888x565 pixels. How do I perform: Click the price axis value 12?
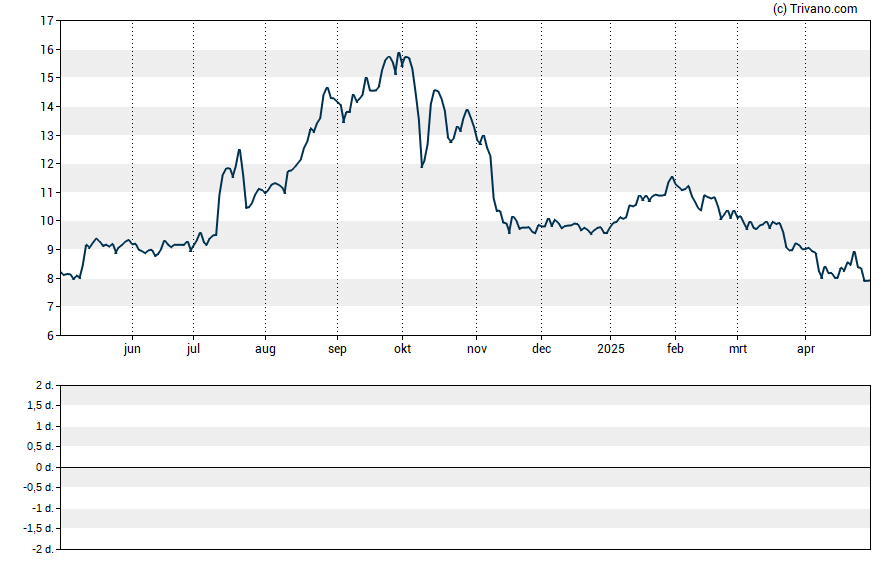(x=47, y=164)
